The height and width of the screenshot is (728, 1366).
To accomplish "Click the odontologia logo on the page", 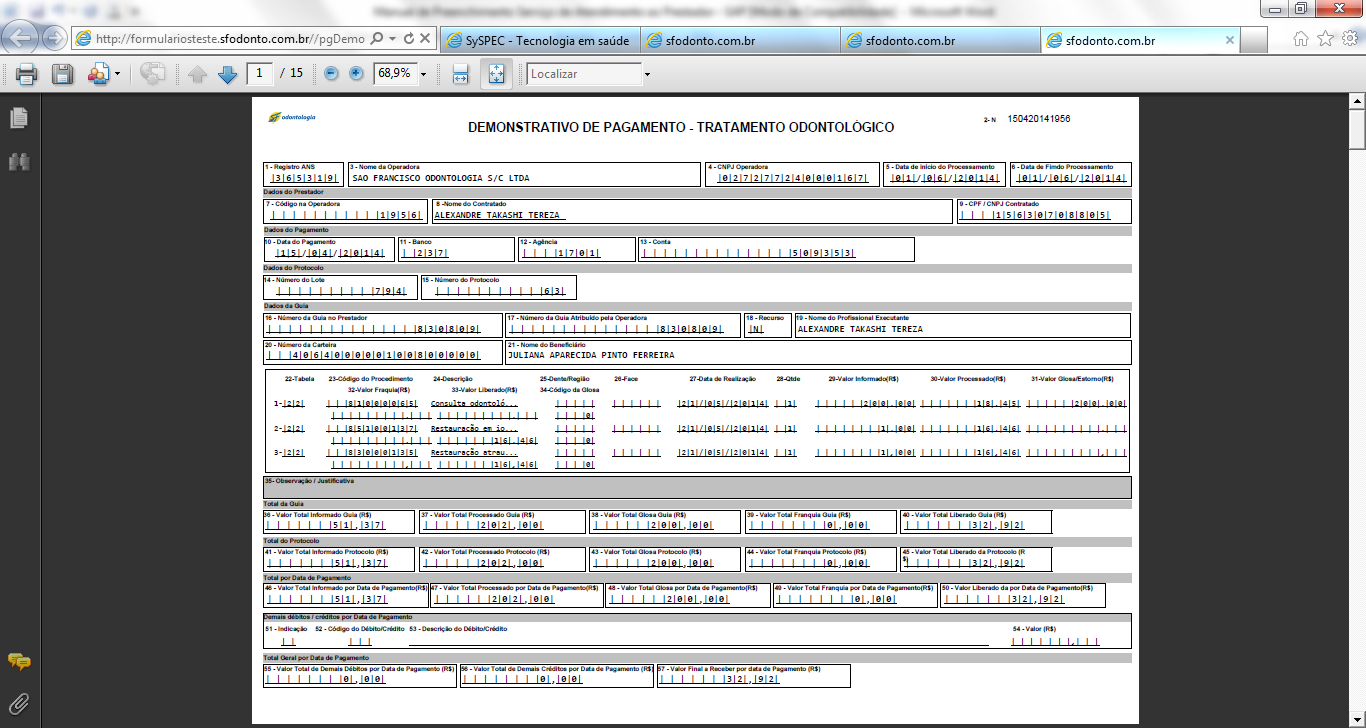I will [292, 117].
